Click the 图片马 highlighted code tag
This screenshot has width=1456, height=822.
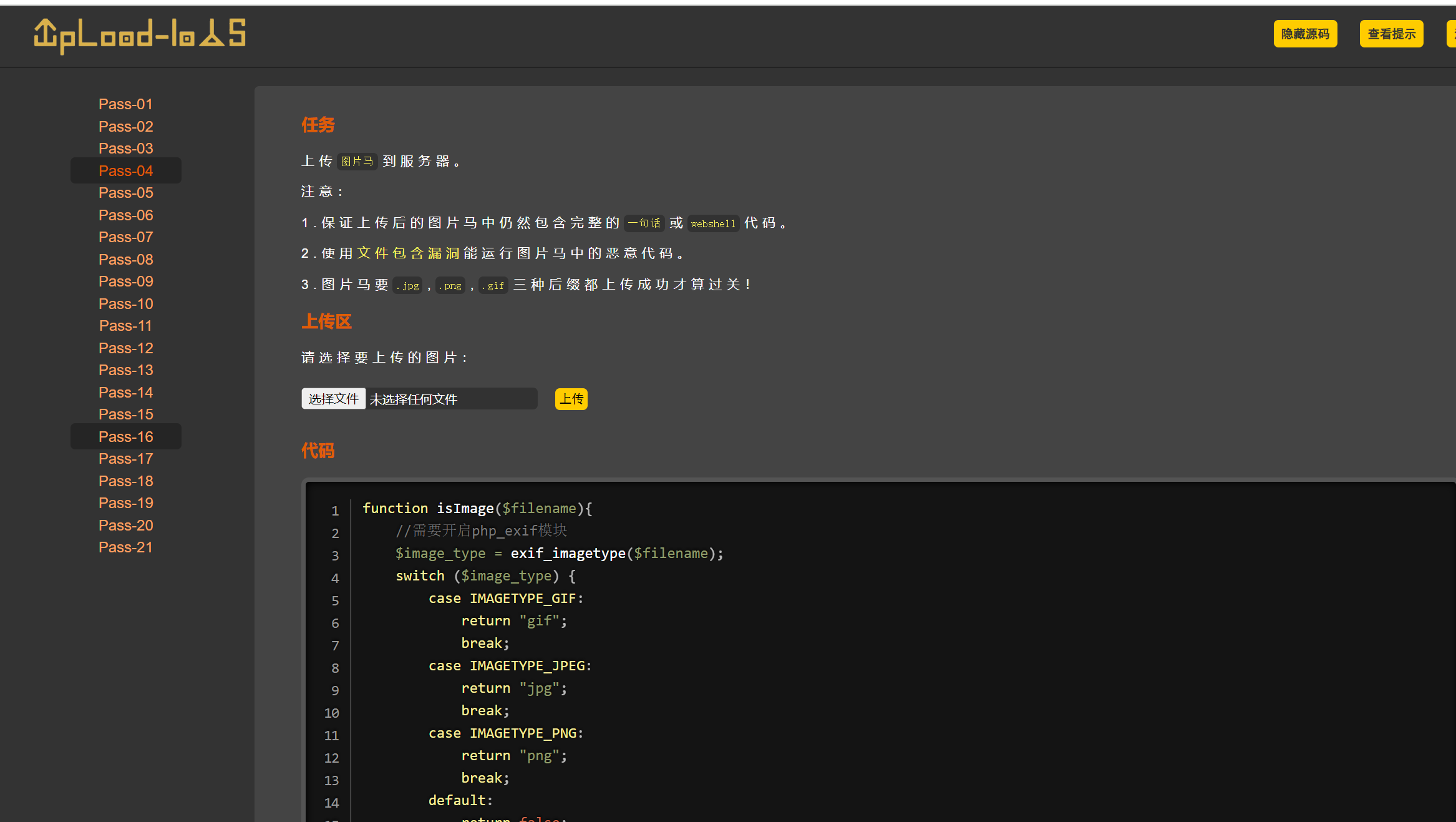click(x=357, y=162)
